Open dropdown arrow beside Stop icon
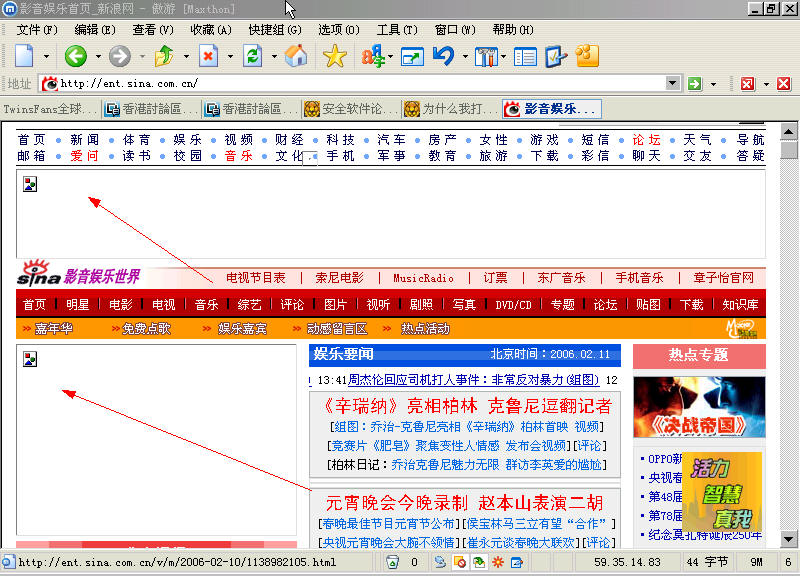Image resolution: width=800 pixels, height=576 pixels. pos(230,56)
